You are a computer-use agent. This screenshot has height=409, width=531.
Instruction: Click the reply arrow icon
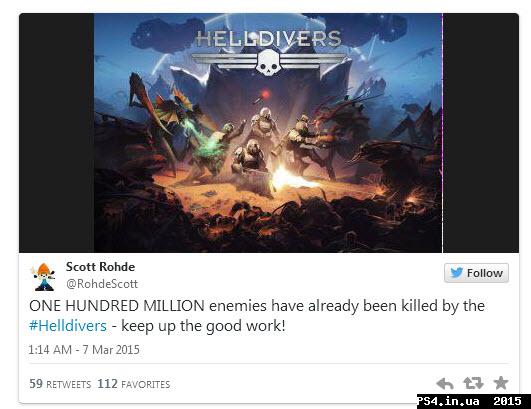click(445, 384)
